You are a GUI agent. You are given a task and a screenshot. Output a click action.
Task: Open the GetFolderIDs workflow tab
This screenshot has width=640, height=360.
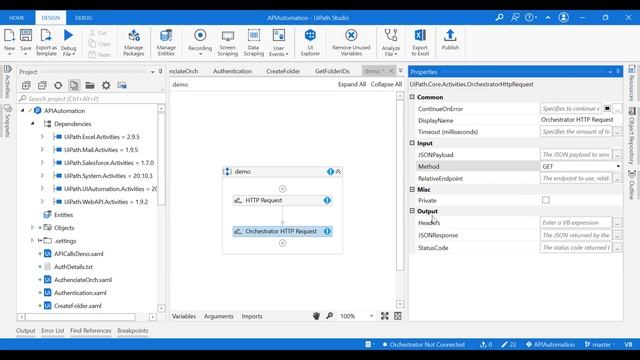pyautogui.click(x=332, y=71)
